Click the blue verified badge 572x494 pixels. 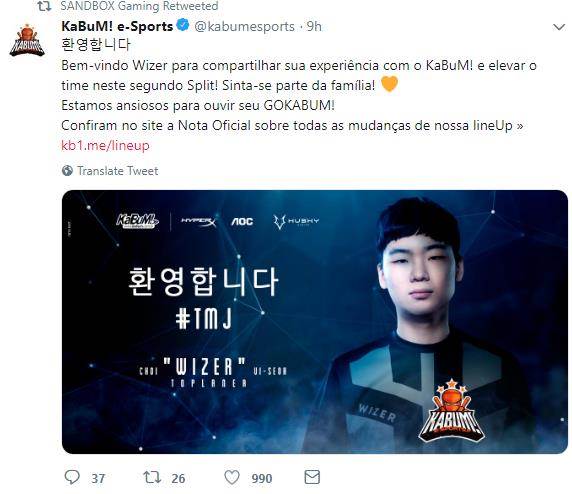(183, 25)
